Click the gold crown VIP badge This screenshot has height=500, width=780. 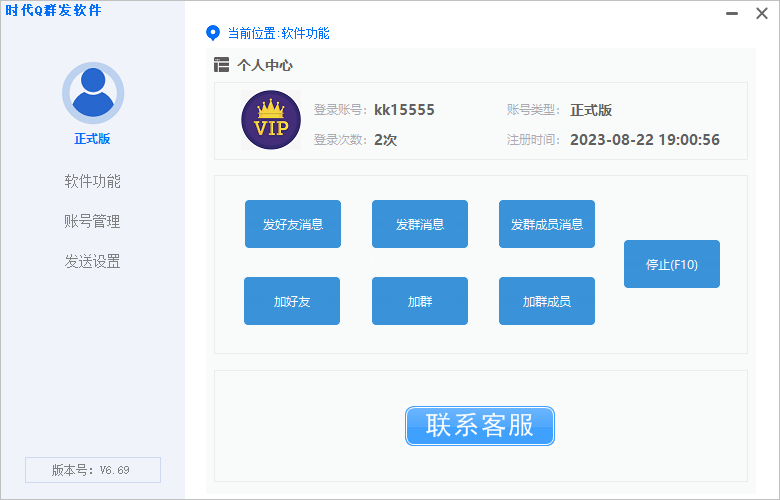click(x=271, y=120)
